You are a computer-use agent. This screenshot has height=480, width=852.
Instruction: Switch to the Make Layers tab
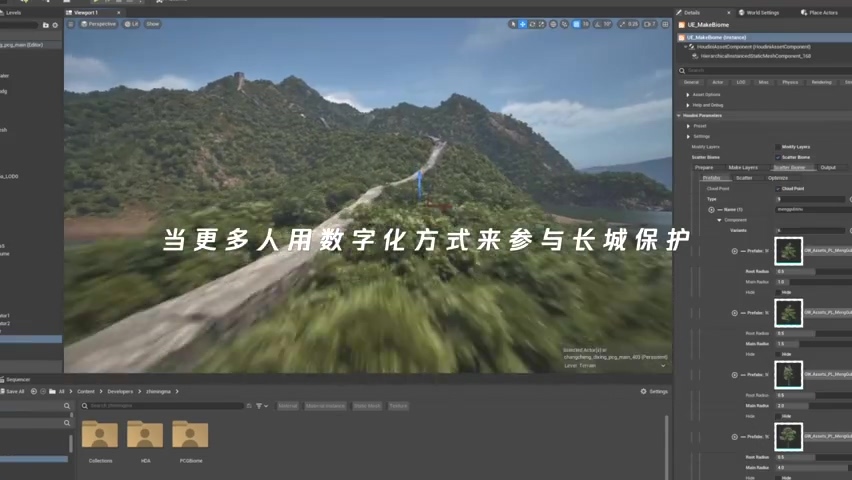tap(742, 167)
